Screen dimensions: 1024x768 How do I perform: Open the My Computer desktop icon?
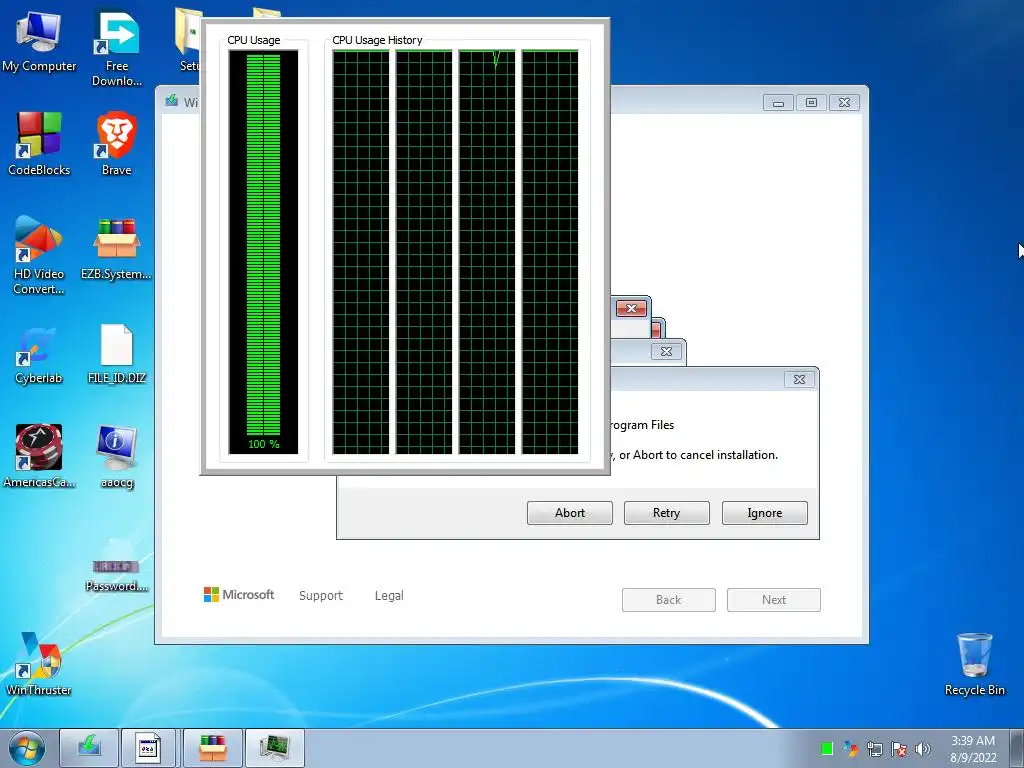[39, 40]
